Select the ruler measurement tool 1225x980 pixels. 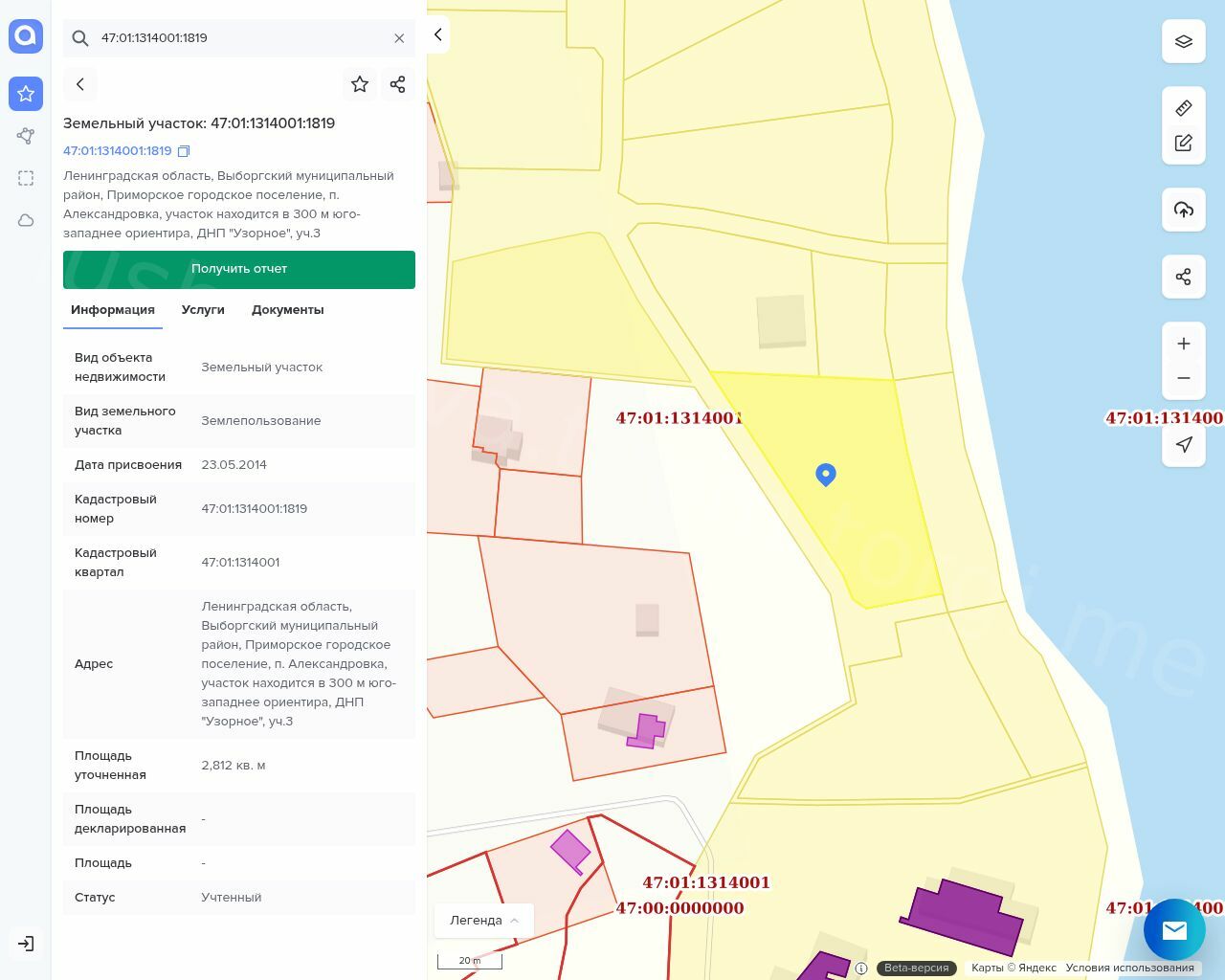[1184, 108]
